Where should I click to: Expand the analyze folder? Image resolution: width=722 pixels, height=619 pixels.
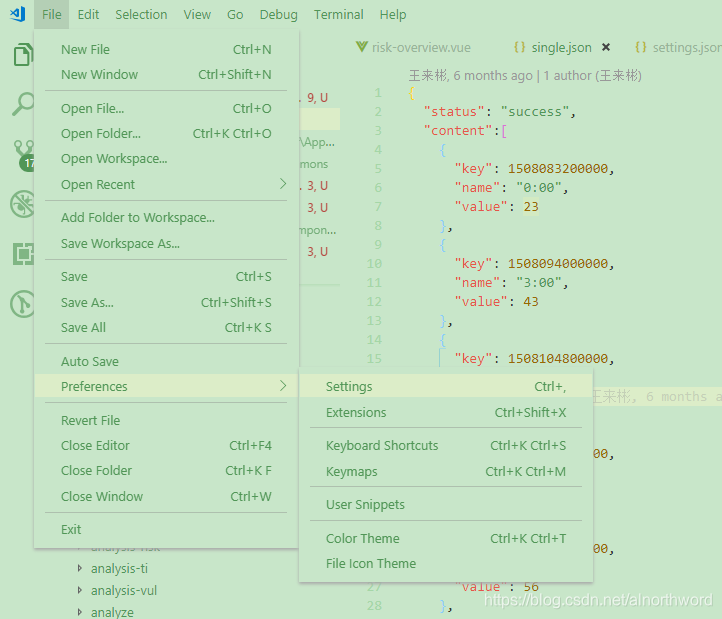(x=80, y=612)
